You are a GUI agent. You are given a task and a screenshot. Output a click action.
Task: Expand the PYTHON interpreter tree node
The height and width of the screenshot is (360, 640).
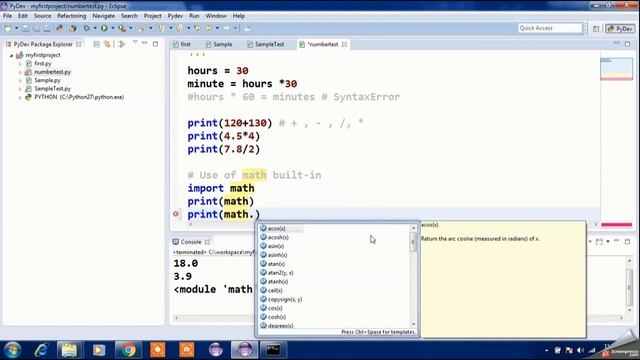click(x=20, y=98)
